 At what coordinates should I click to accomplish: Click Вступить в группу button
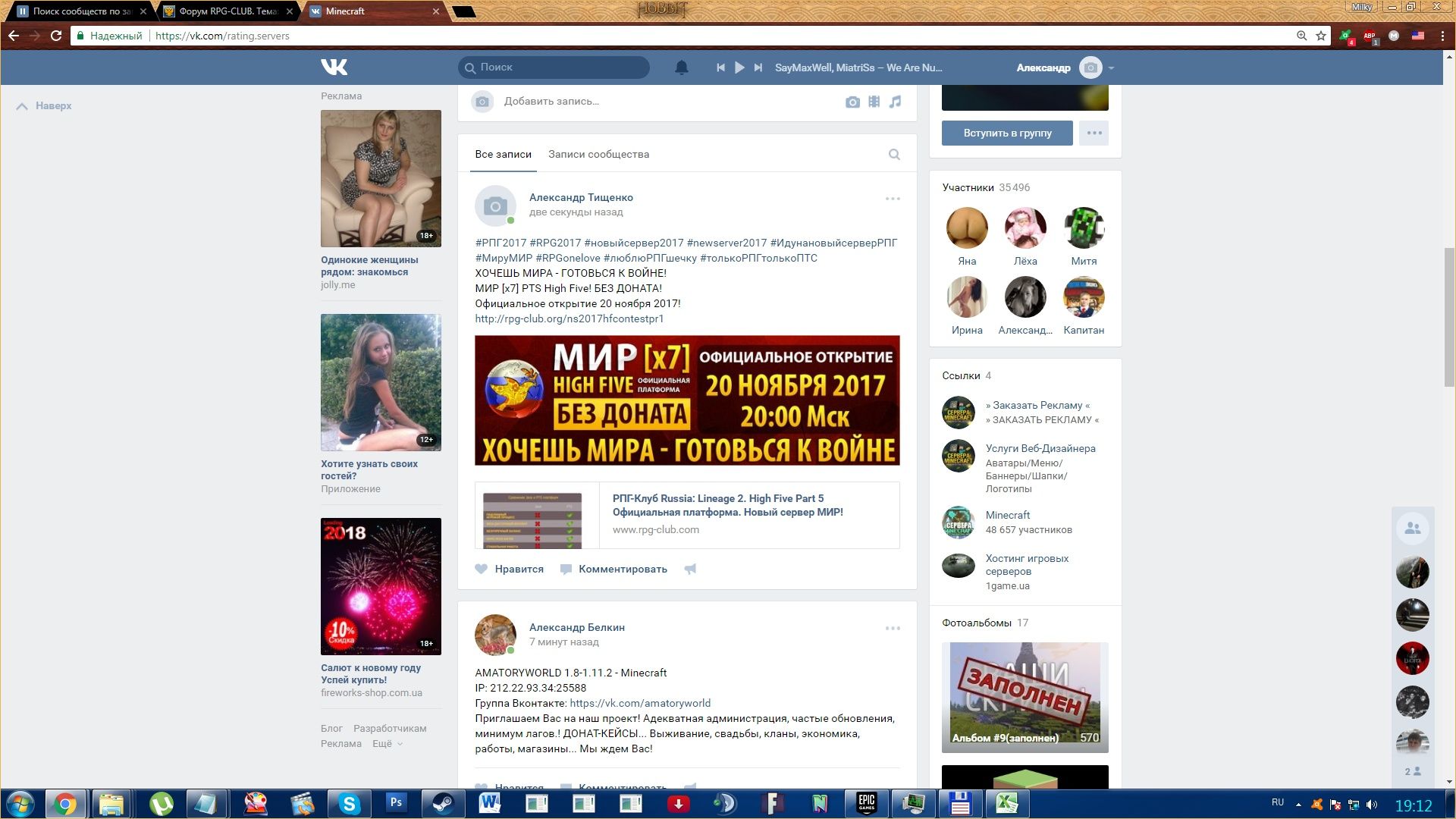click(1007, 133)
